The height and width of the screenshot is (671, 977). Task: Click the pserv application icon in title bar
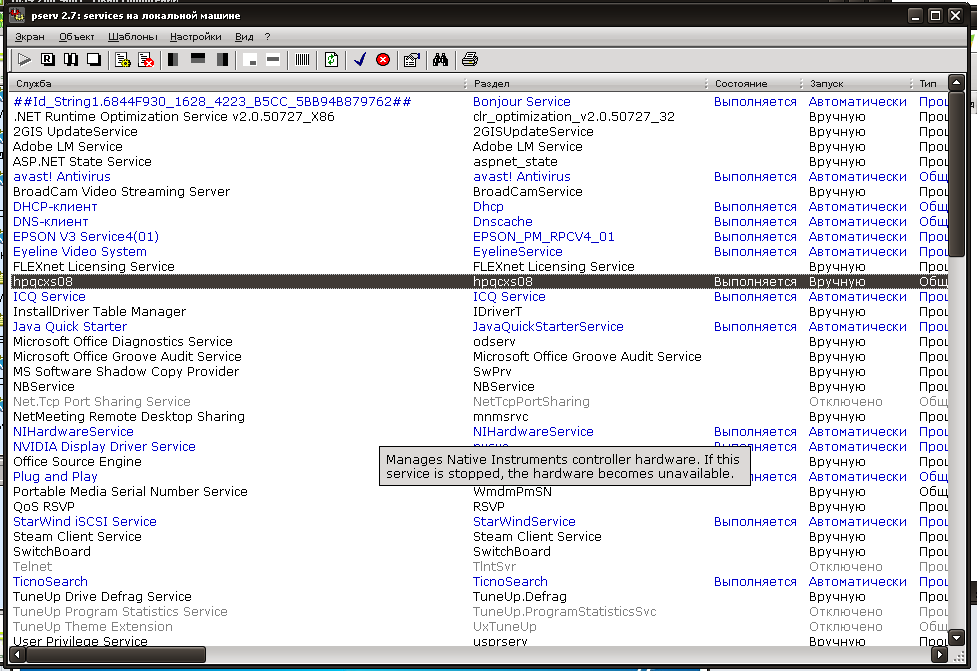tap(17, 15)
